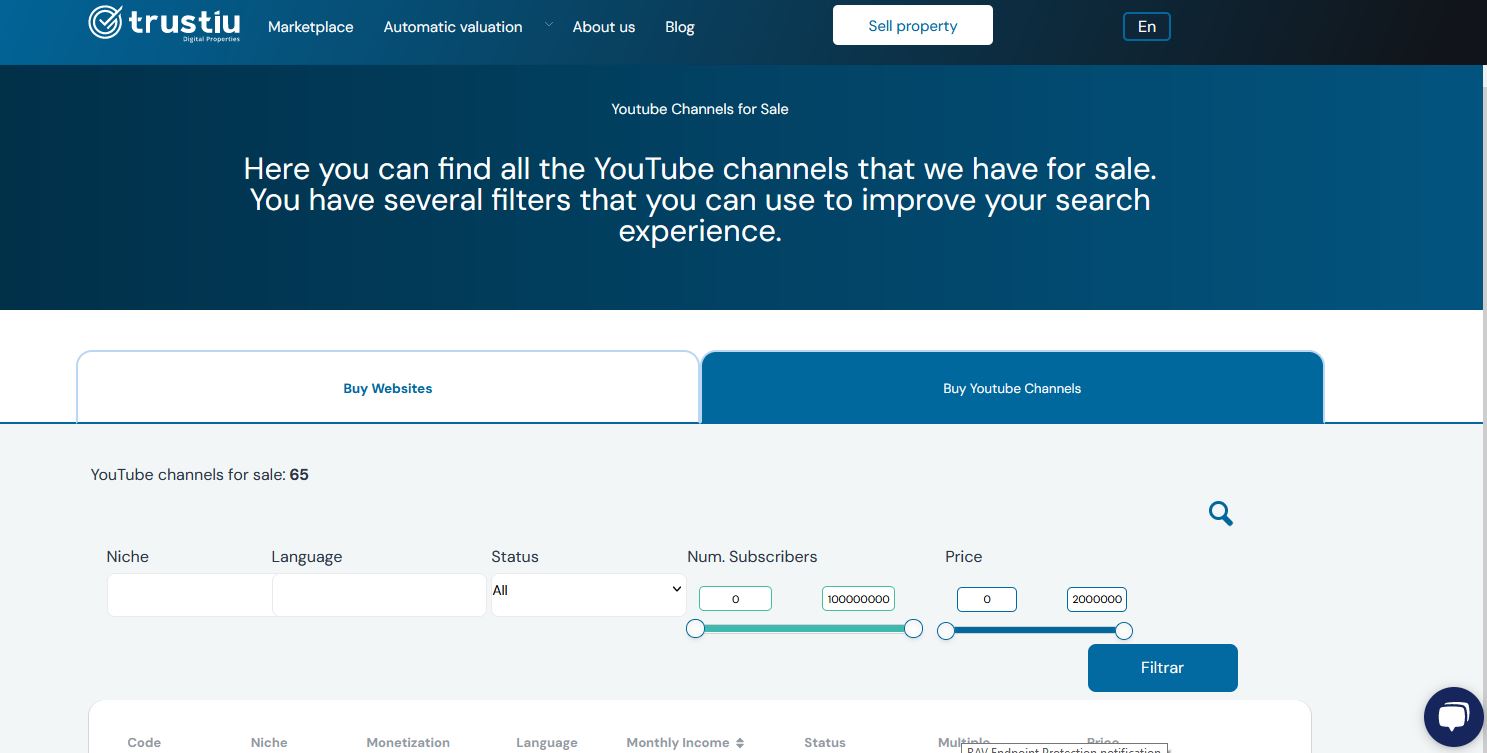This screenshot has width=1487, height=753.
Task: Open Automatic valuation menu item
Action: (x=453, y=27)
